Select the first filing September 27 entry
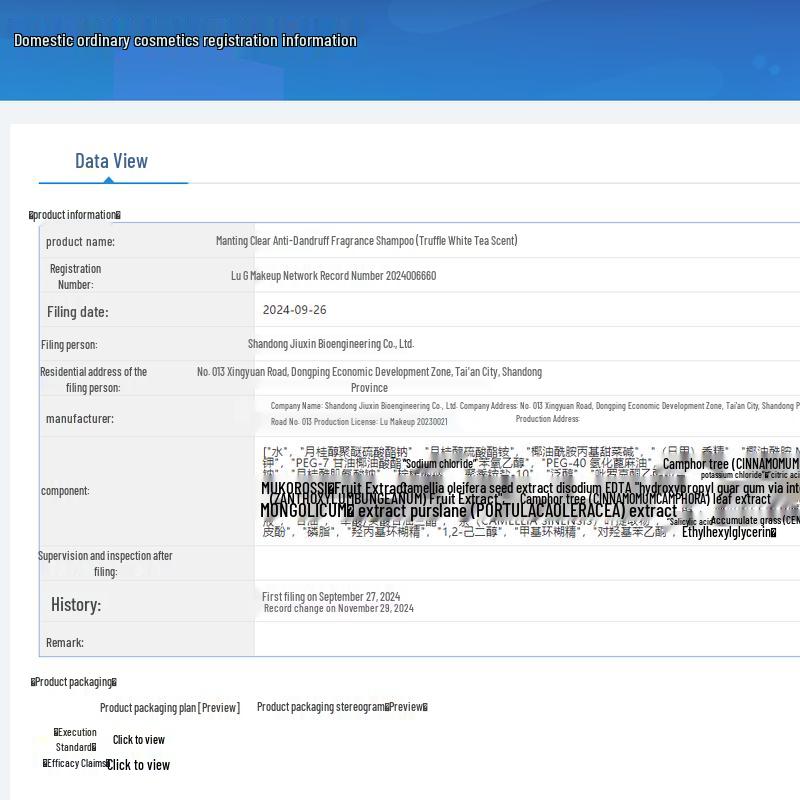This screenshot has height=800, width=800. [x=330, y=597]
